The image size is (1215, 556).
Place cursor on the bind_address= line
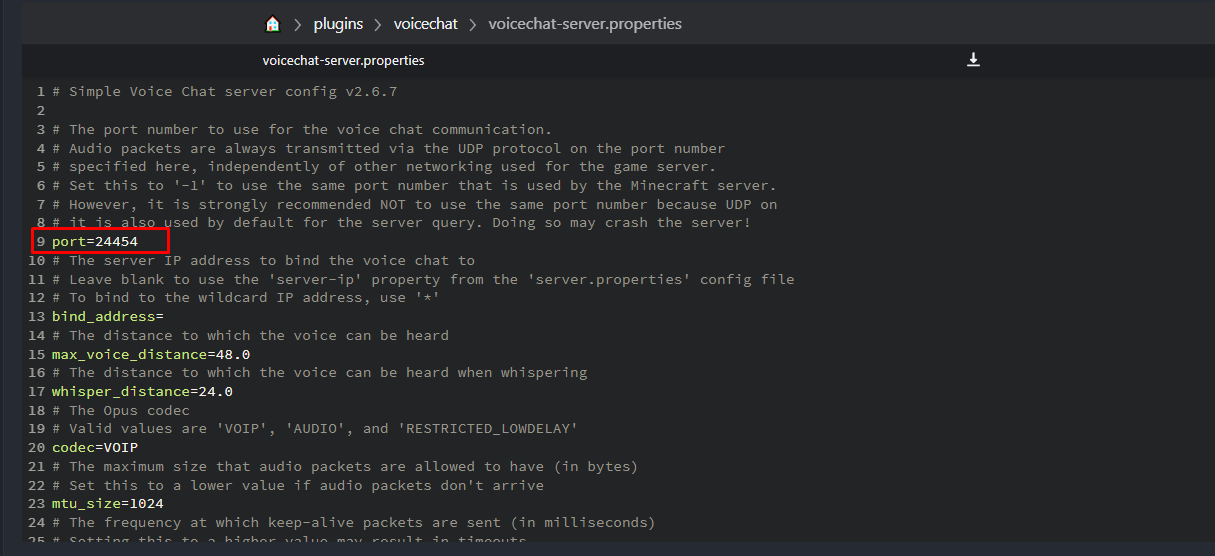coord(108,316)
